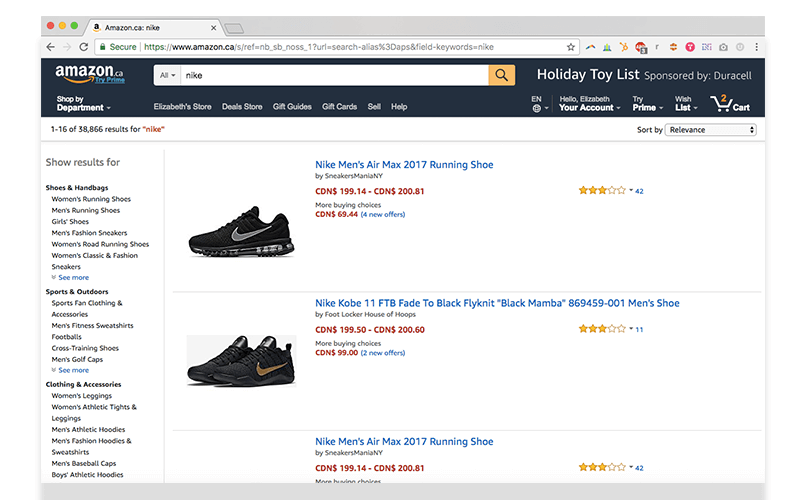Click the Try Prime link under logo
This screenshot has height=500, width=800.
[110, 80]
